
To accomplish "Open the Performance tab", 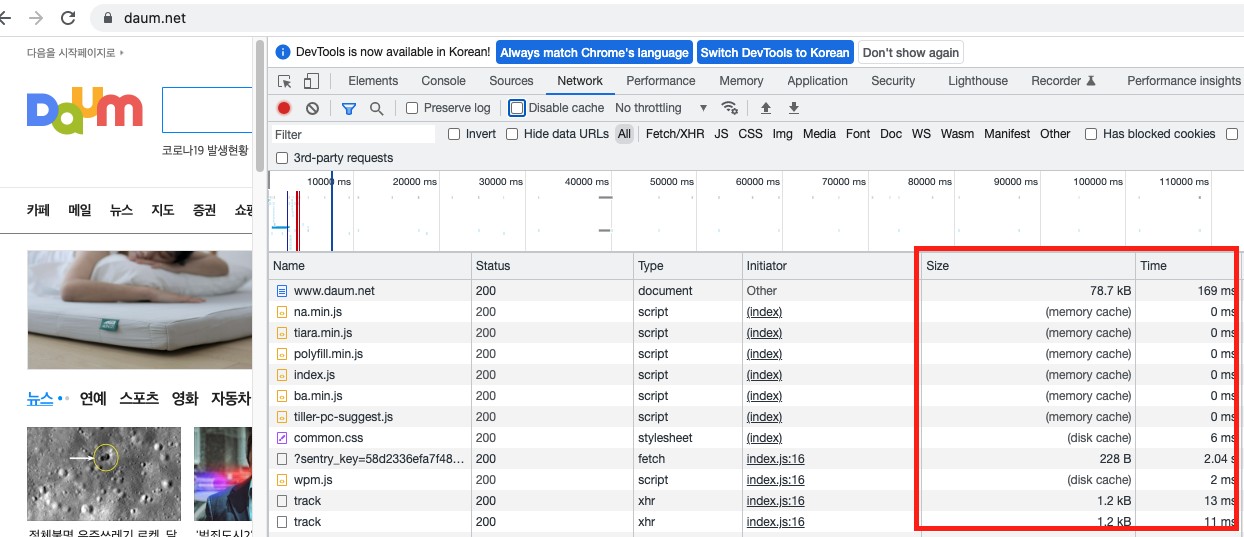I will (x=660, y=81).
